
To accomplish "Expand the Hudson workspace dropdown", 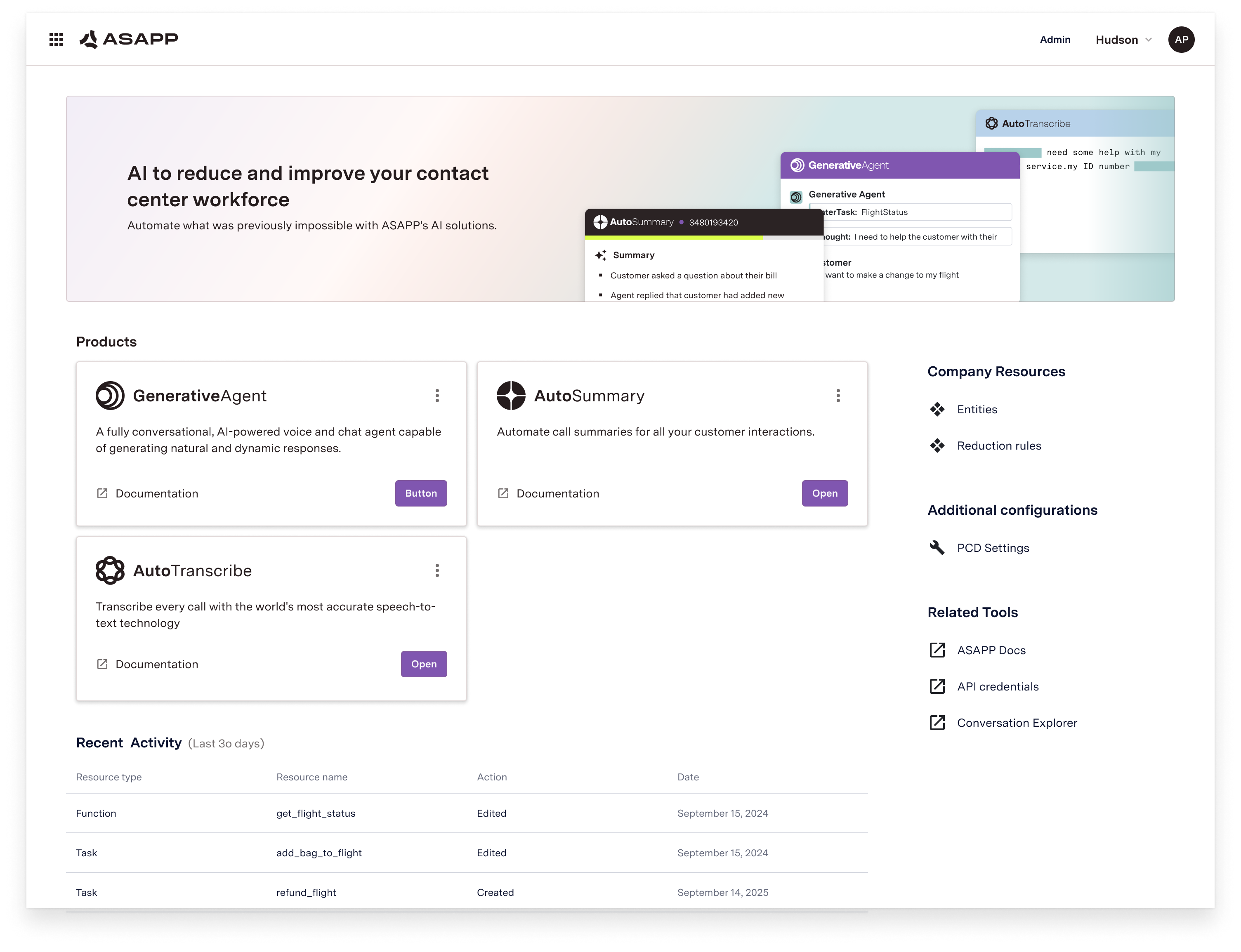I will [1123, 40].
